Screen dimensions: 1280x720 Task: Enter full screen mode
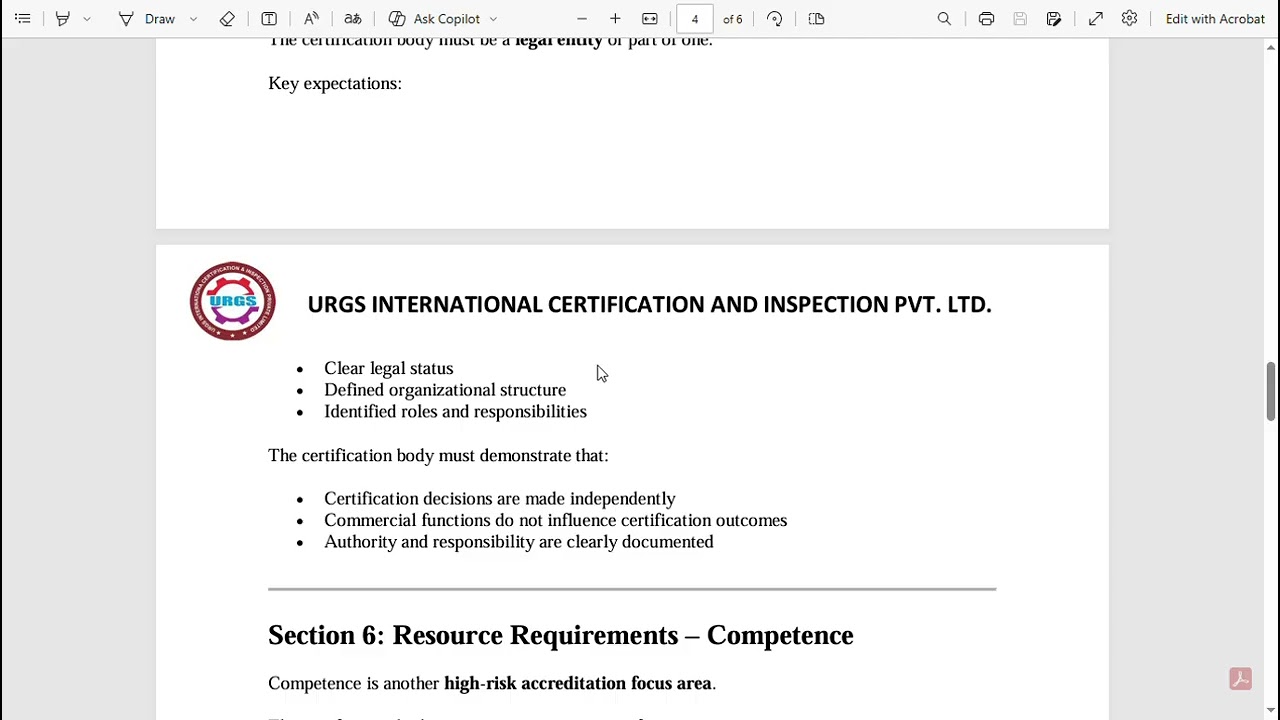tap(1096, 19)
